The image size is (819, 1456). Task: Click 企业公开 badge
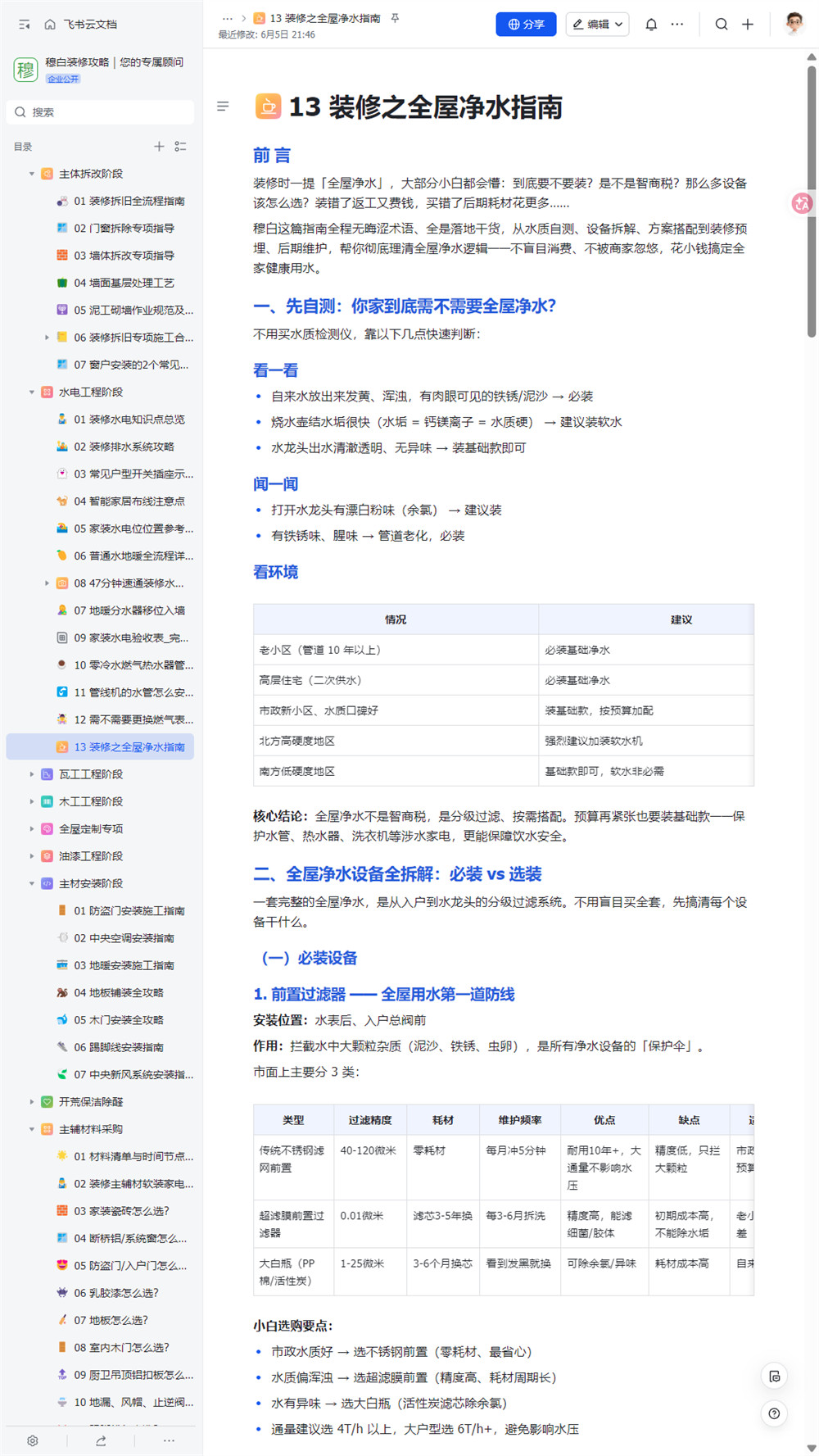(x=63, y=79)
